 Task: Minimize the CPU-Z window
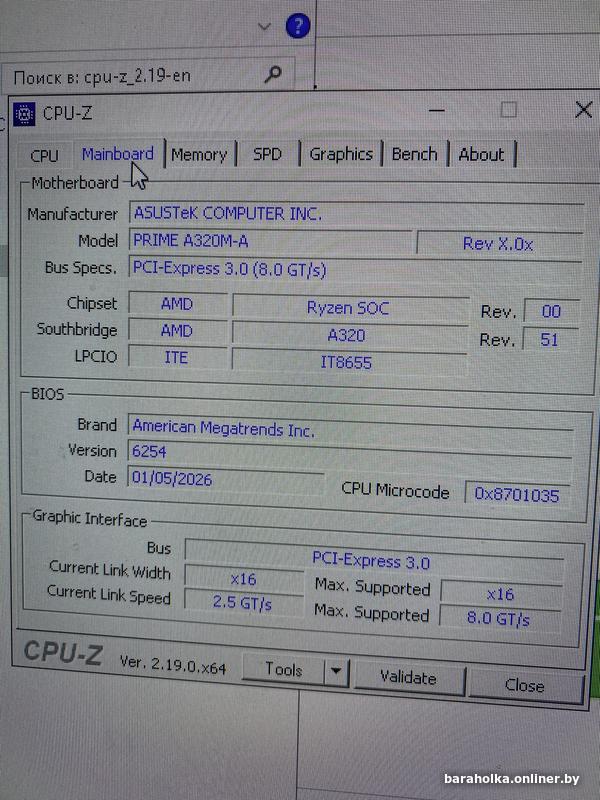click(x=437, y=110)
